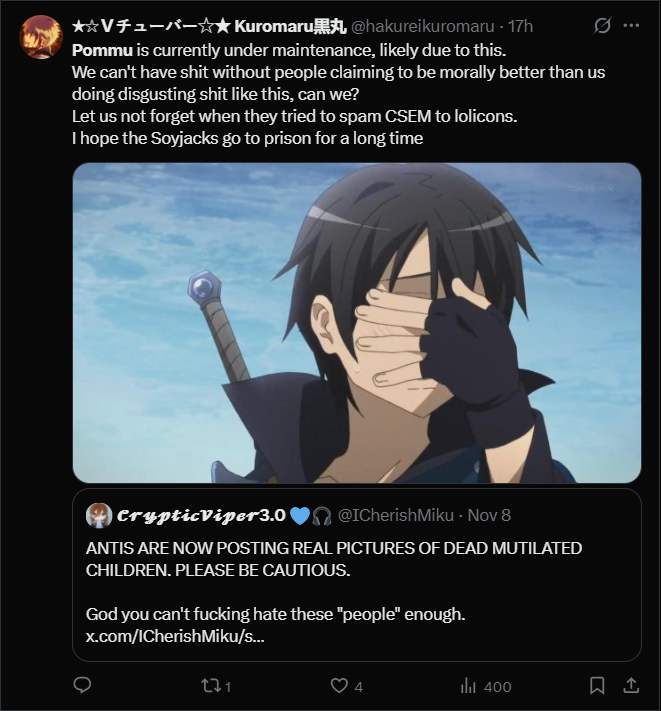Image resolution: width=661 pixels, height=711 pixels.
Task: Click the reply speech bubble icon
Action: tap(83, 685)
